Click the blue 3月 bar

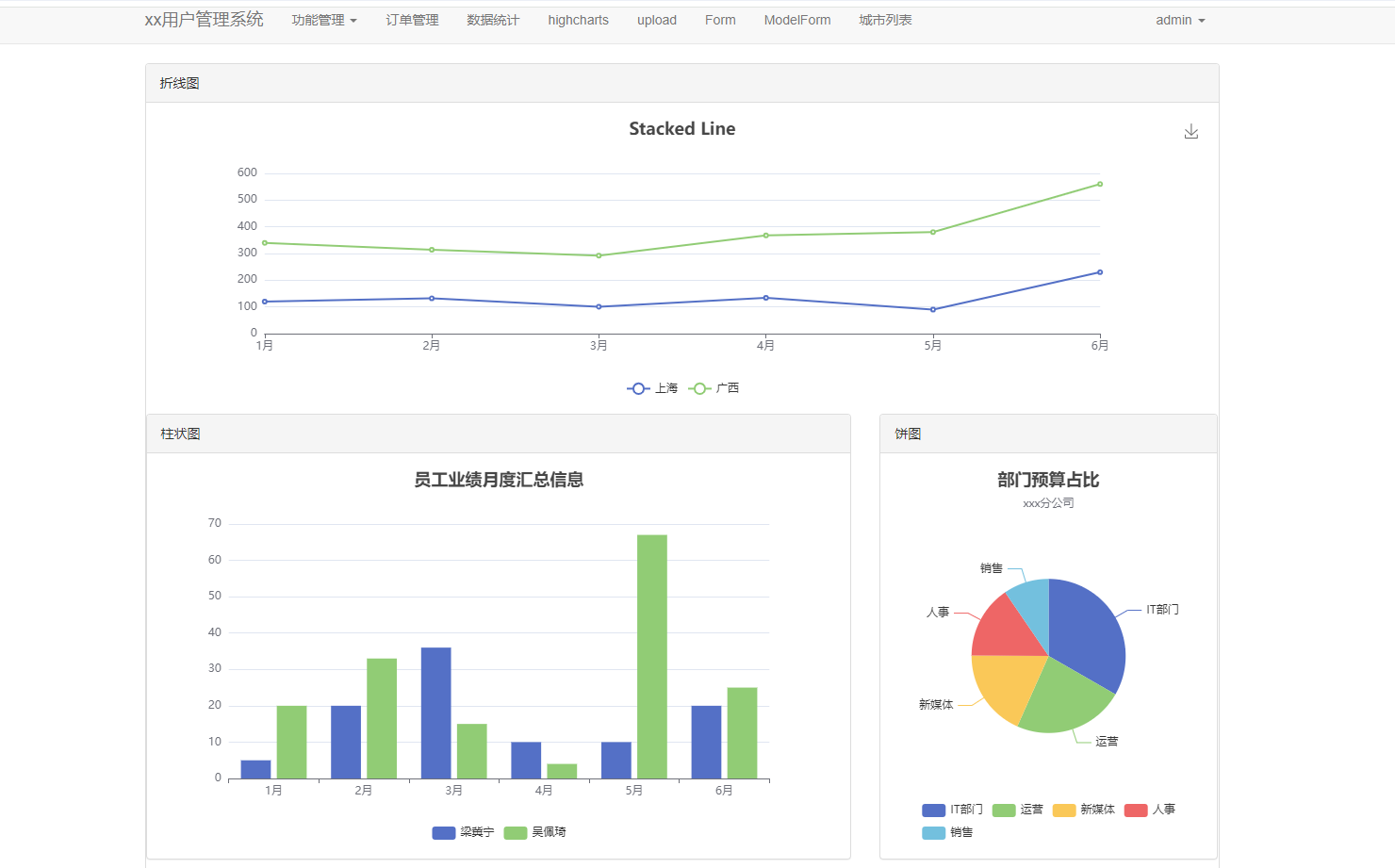pos(435,712)
